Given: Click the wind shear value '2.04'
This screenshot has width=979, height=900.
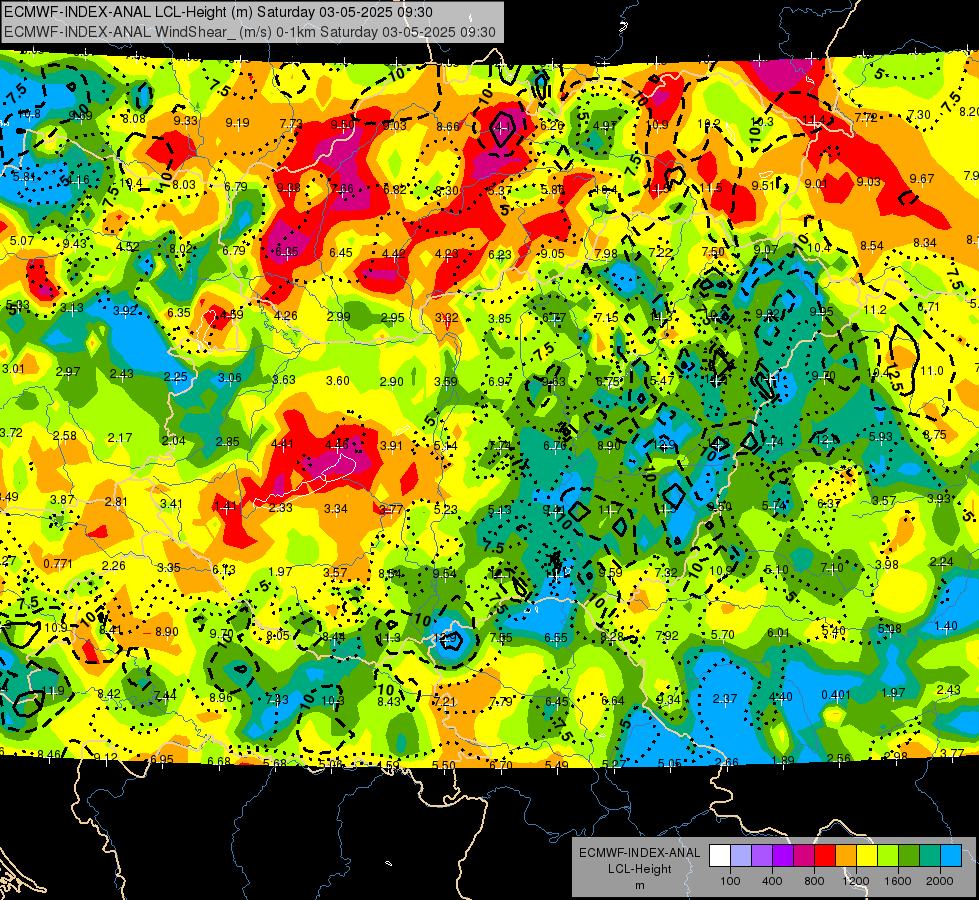Looking at the screenshot, I should 174,440.
